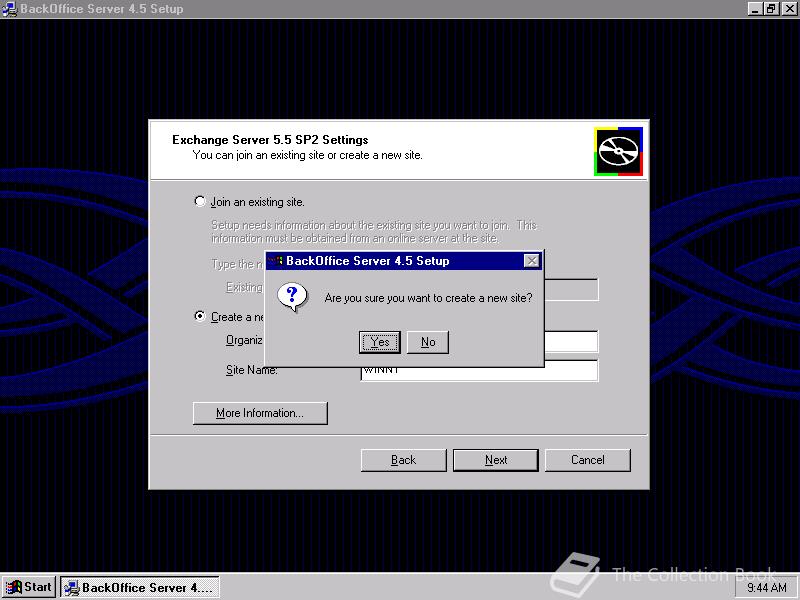Open the Windows Start menu
The image size is (800, 600).
(29, 587)
